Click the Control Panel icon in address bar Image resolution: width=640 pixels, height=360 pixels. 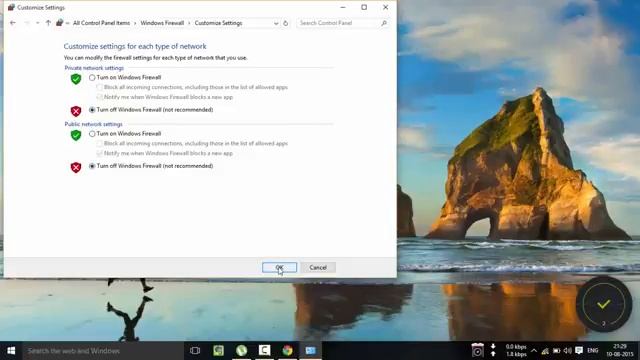(60, 23)
